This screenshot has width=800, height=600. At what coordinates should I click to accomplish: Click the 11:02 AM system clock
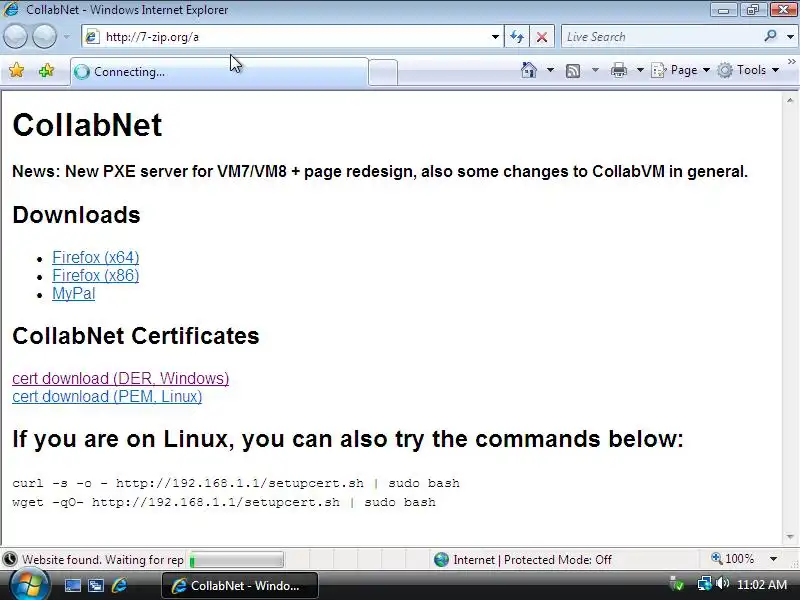762,585
